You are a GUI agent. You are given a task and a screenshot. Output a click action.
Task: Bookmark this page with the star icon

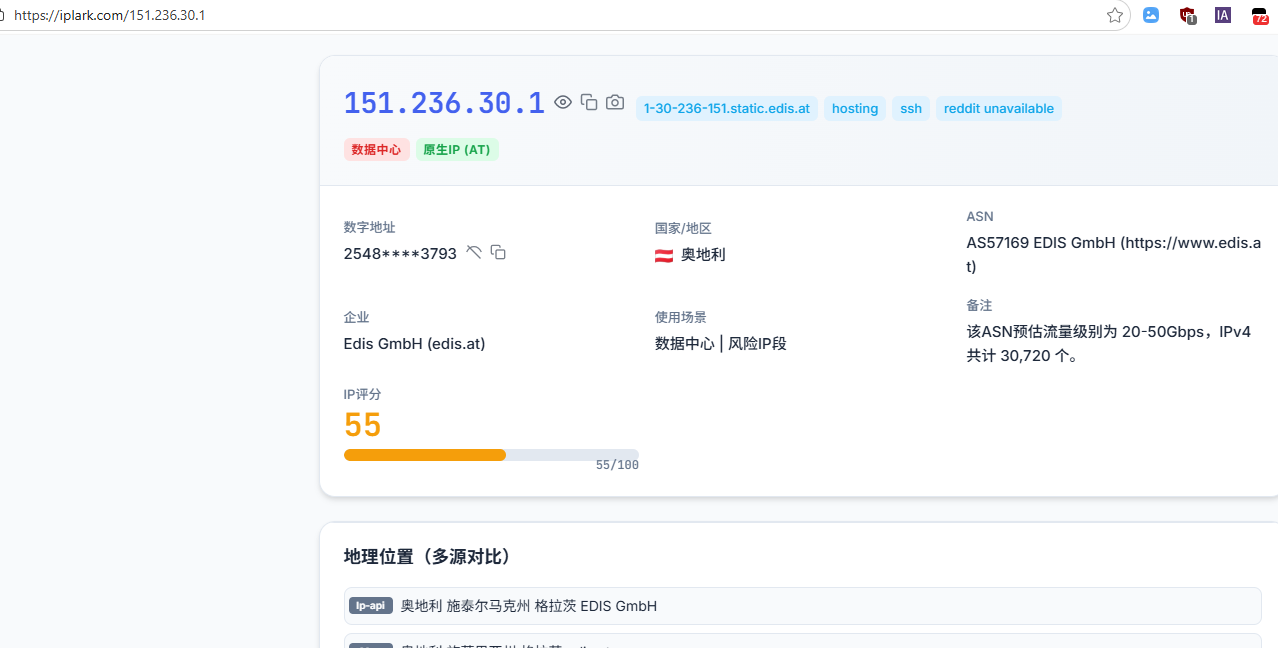(x=1115, y=15)
